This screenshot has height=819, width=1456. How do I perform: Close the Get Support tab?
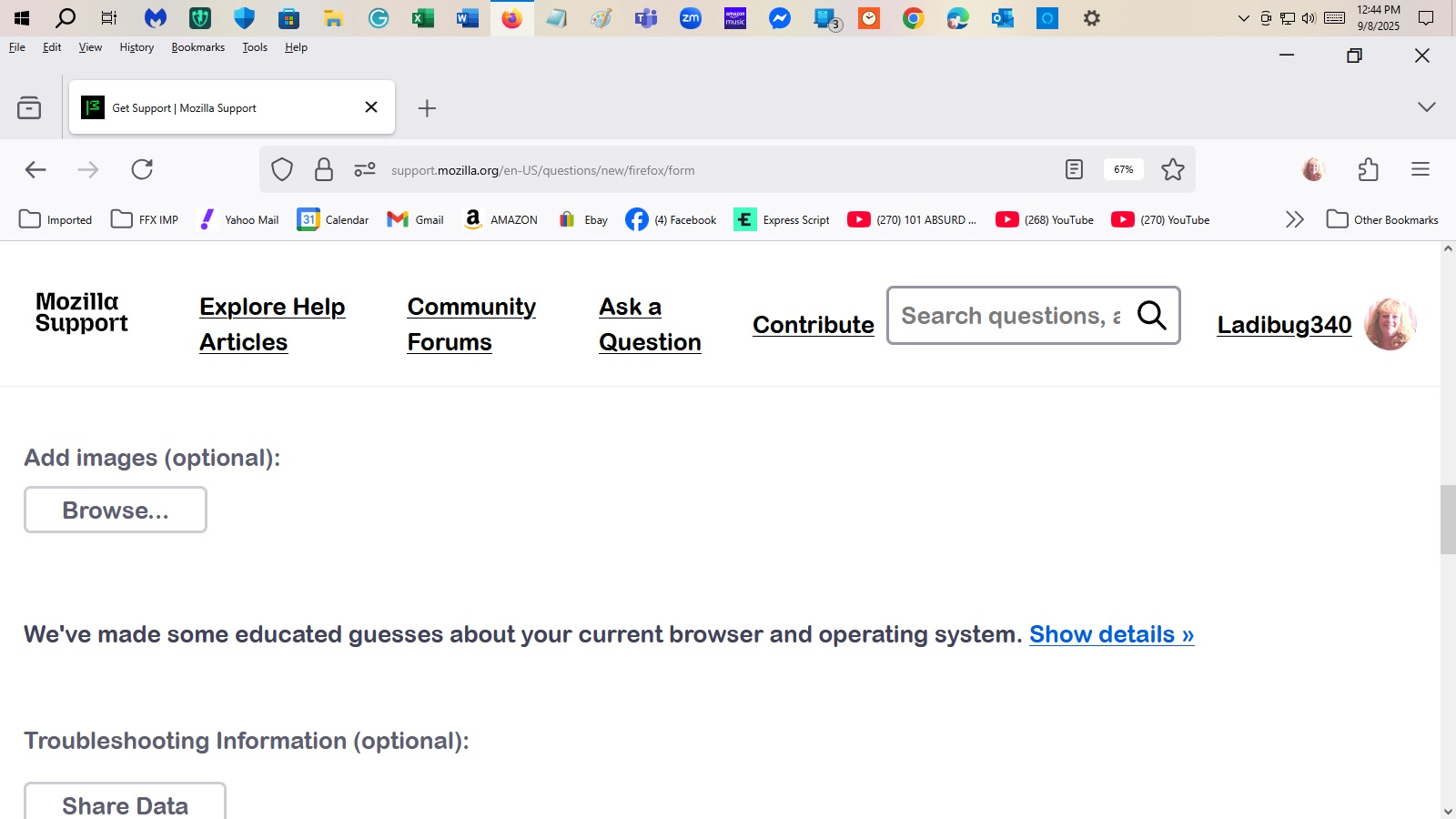coord(371,107)
